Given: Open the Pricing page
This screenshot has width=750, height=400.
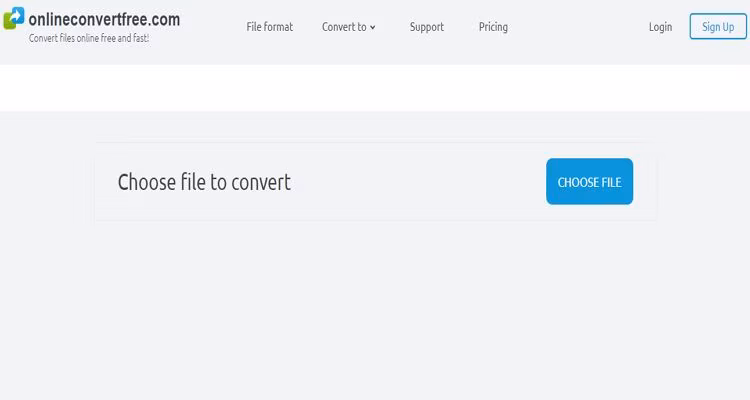Looking at the screenshot, I should point(493,27).
